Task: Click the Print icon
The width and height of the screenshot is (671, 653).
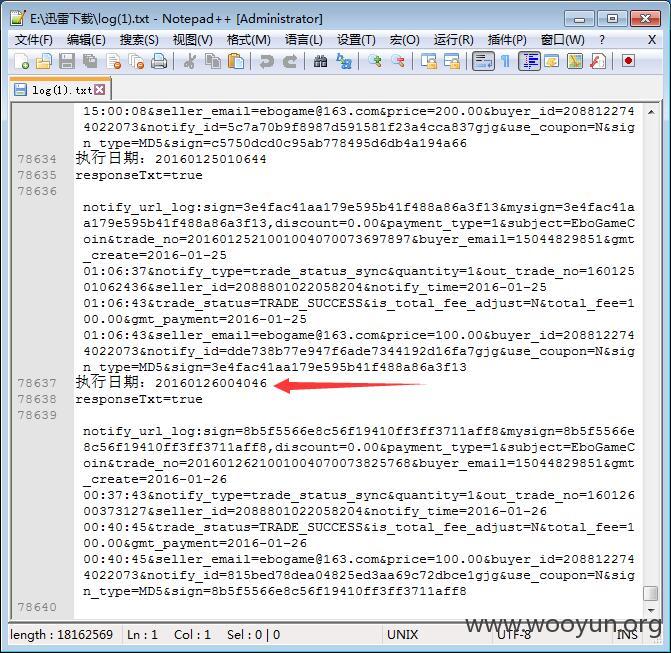Action: [159, 62]
